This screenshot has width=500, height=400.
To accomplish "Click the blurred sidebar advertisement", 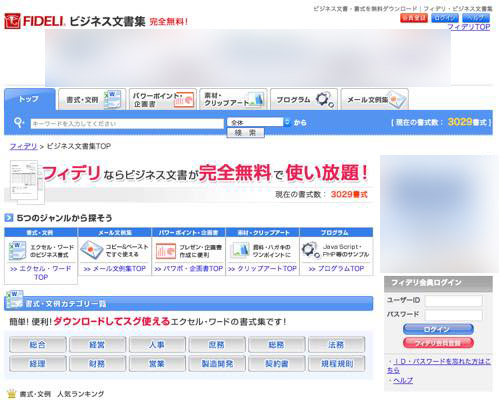I will 439,214.
